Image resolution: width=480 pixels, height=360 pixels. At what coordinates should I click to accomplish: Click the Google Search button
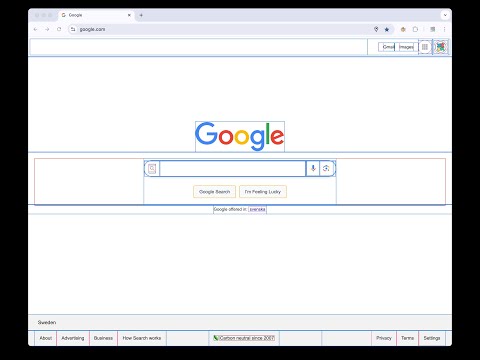[x=214, y=192]
